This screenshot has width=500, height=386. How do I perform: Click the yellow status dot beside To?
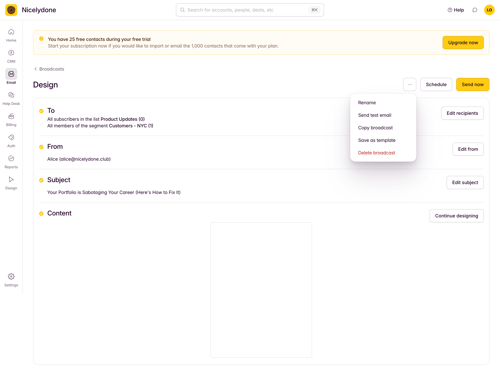(41, 111)
